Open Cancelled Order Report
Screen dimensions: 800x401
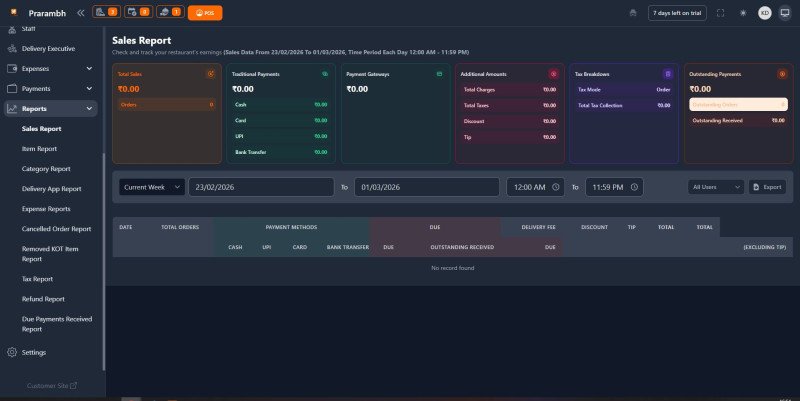pyautogui.click(x=56, y=229)
